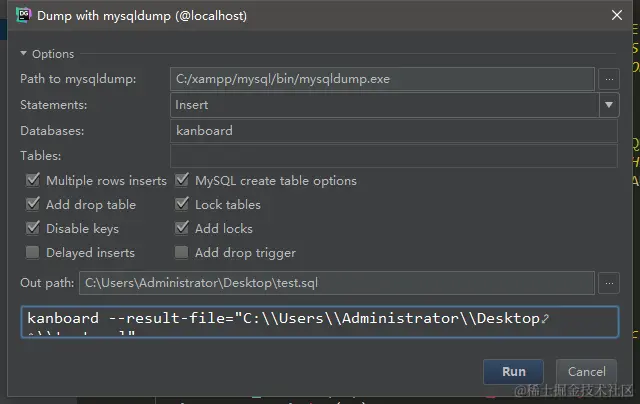Enable Add drop trigger checkbox
Image resolution: width=640 pixels, height=404 pixels.
click(x=182, y=252)
